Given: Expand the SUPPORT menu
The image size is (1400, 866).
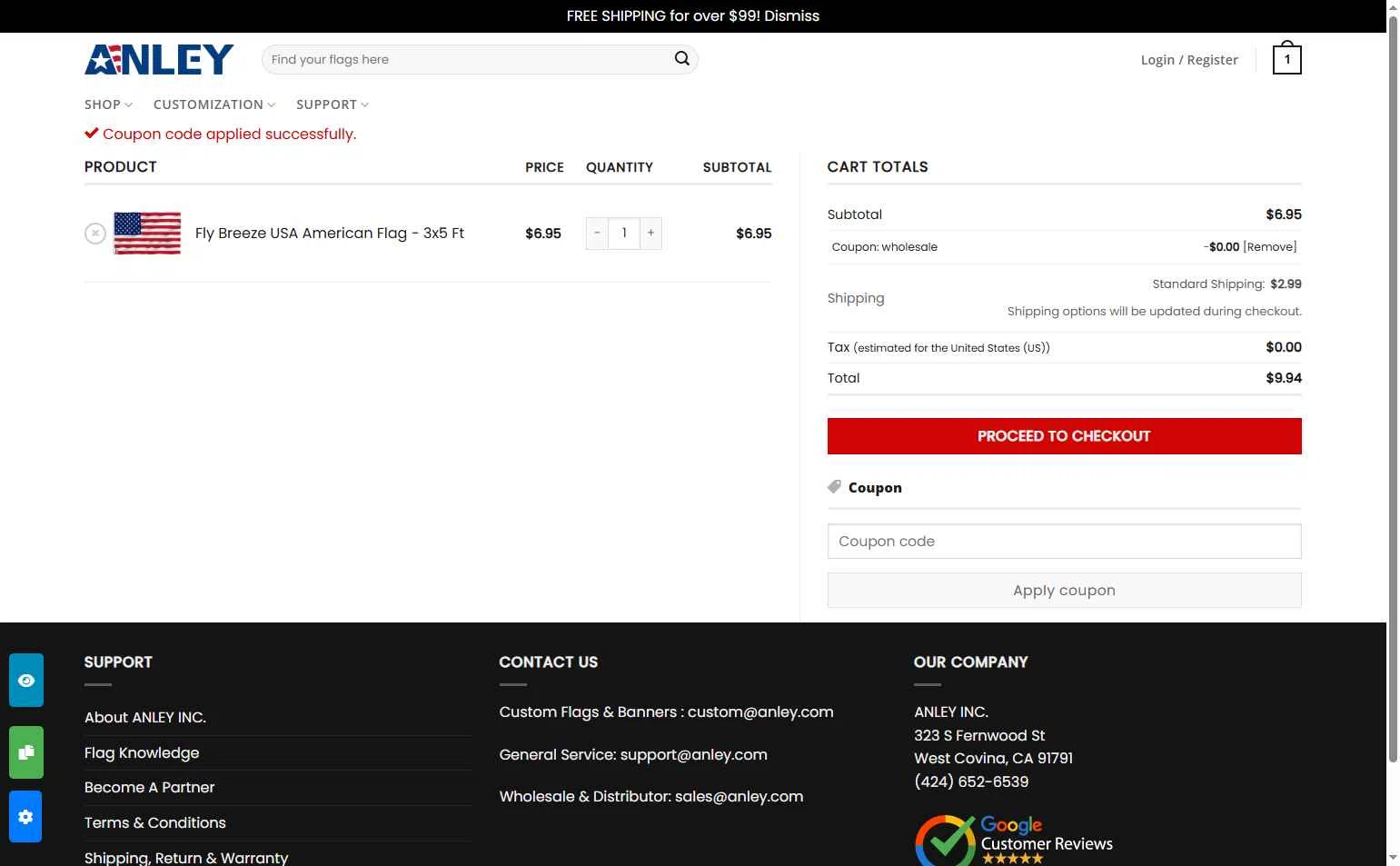Looking at the screenshot, I should (333, 105).
